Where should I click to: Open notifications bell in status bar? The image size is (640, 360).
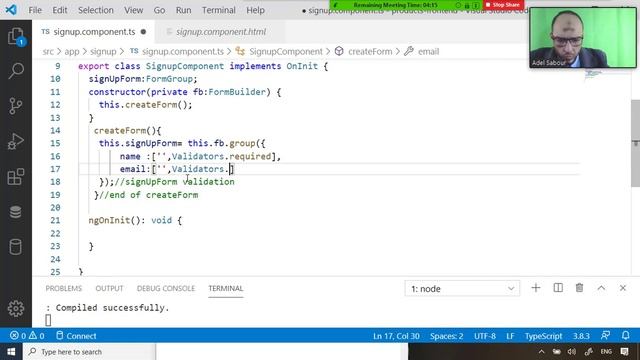point(625,336)
